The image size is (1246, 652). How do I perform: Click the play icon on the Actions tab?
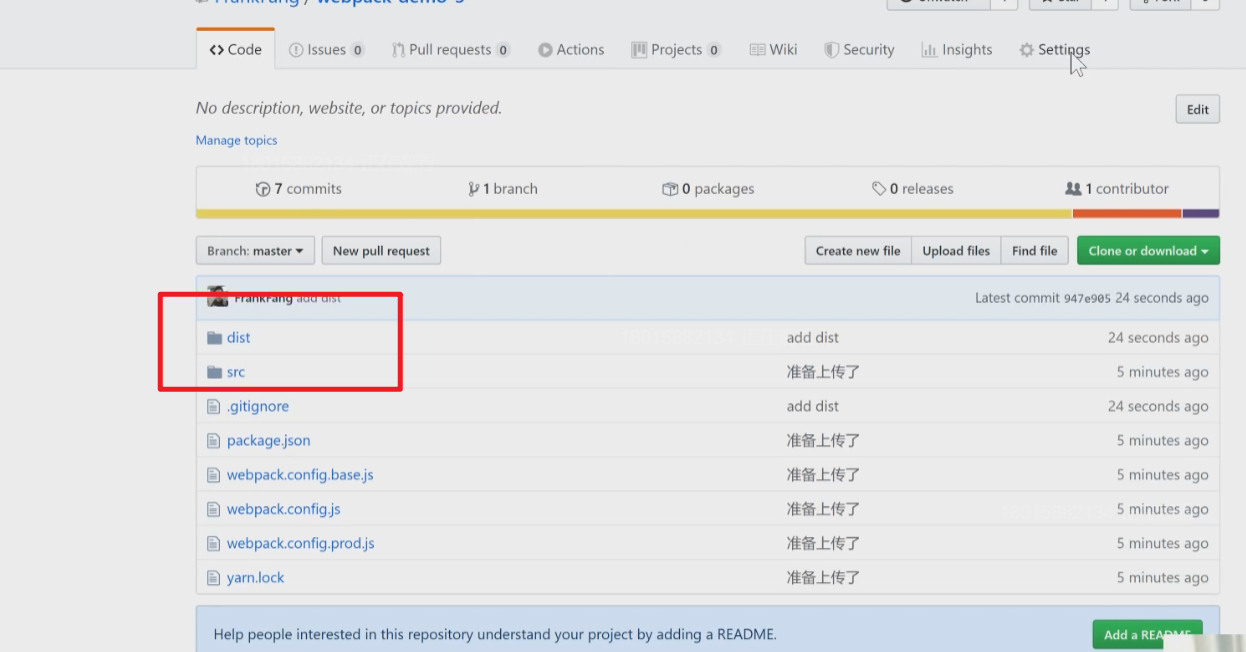tap(545, 50)
